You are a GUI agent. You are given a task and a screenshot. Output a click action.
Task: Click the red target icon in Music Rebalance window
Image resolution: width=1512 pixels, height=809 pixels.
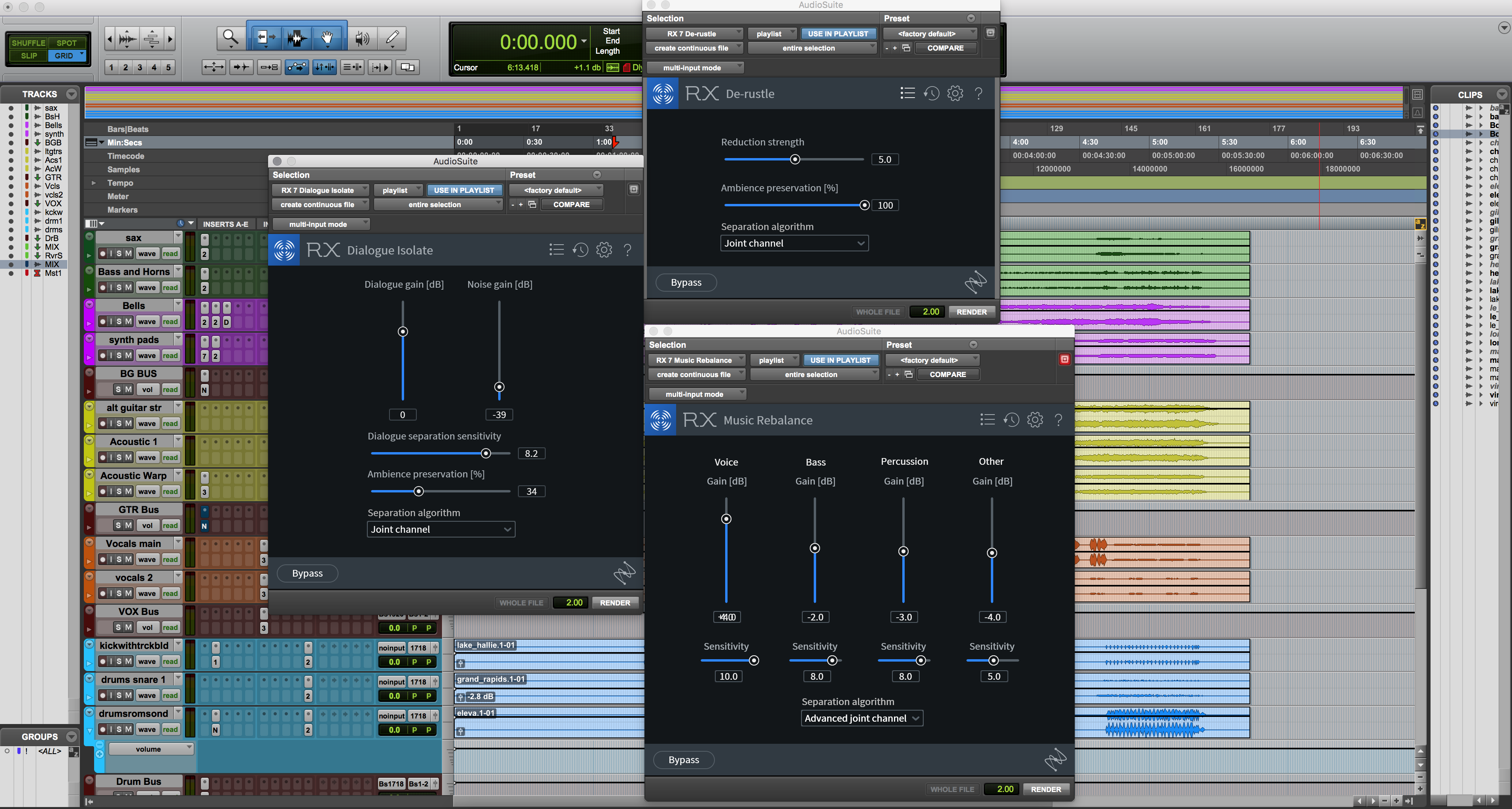coord(1065,359)
